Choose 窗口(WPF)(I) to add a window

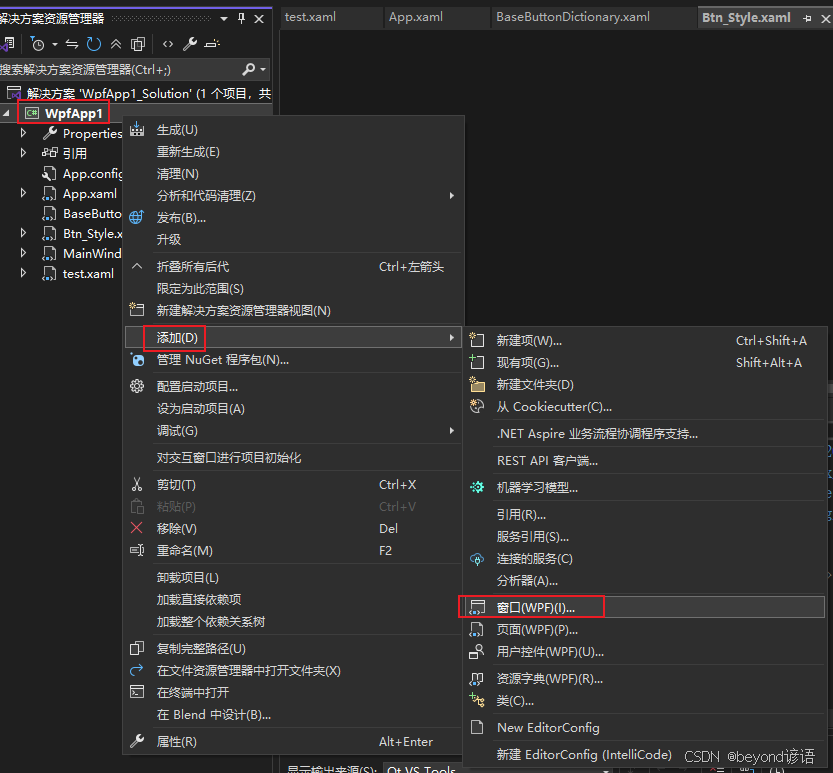tap(644, 607)
